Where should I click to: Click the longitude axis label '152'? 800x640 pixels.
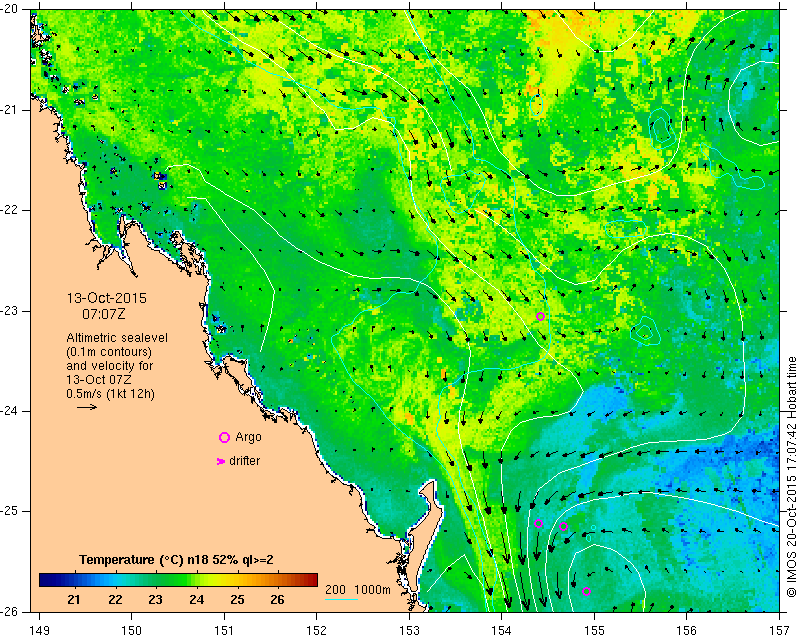pyautogui.click(x=317, y=631)
